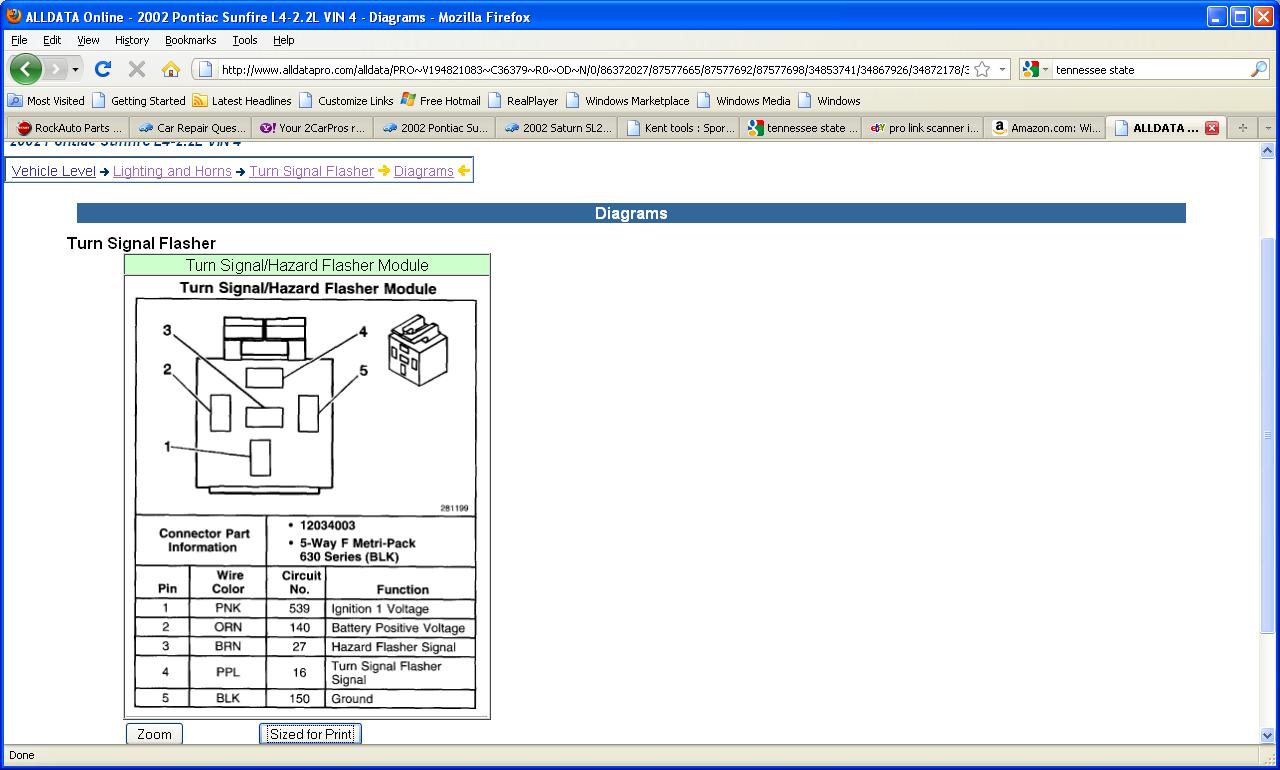This screenshot has height=770, width=1280.
Task: Click the Turn Signal/Hazard Flasher Module green header
Action: pyautogui.click(x=307, y=265)
